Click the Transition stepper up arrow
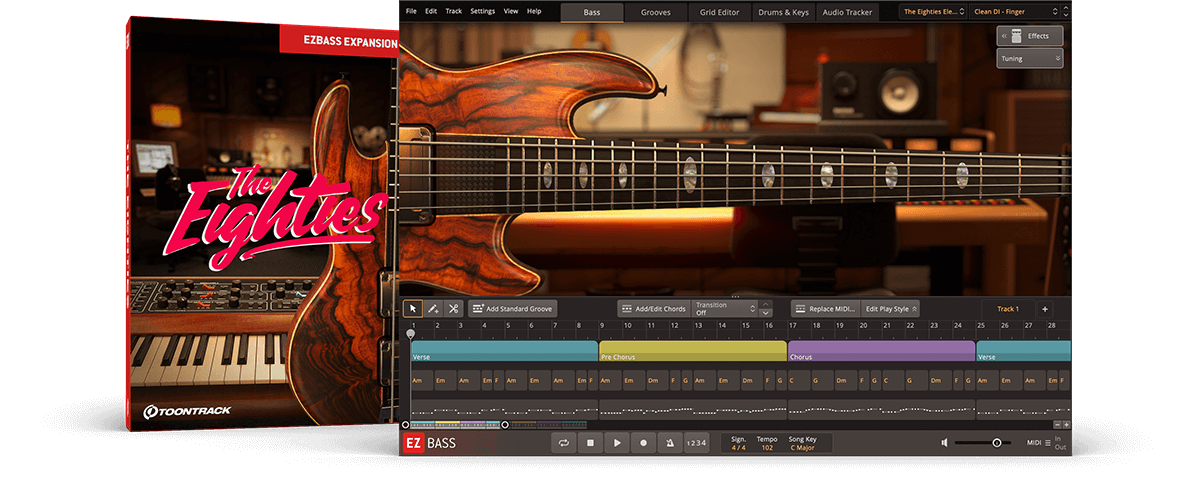This screenshot has height=488, width=1200. coord(765,304)
